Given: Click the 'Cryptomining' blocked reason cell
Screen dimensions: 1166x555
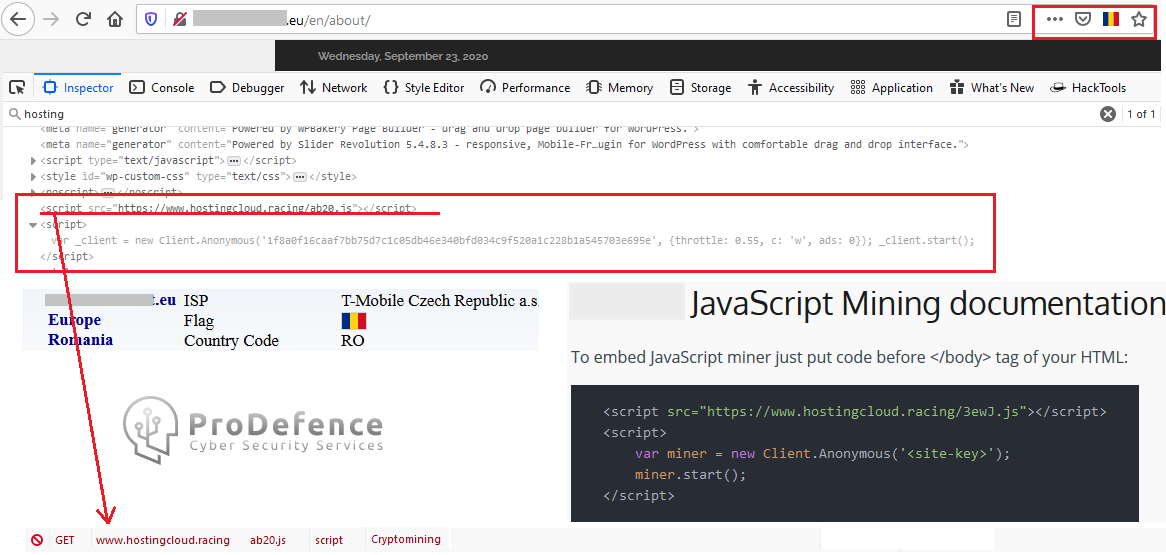Looking at the screenshot, I should pos(406,539).
